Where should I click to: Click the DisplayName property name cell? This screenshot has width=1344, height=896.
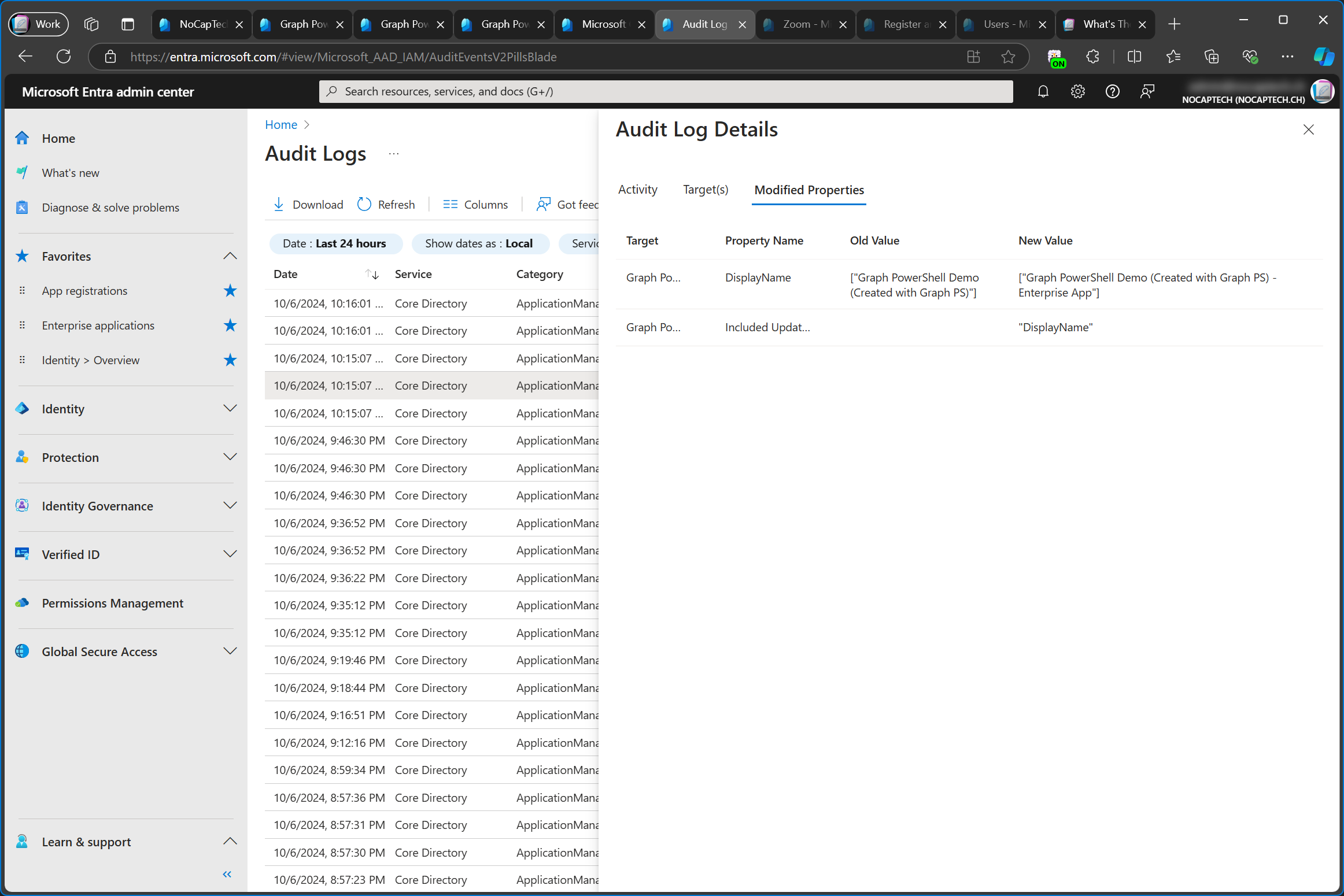[758, 277]
